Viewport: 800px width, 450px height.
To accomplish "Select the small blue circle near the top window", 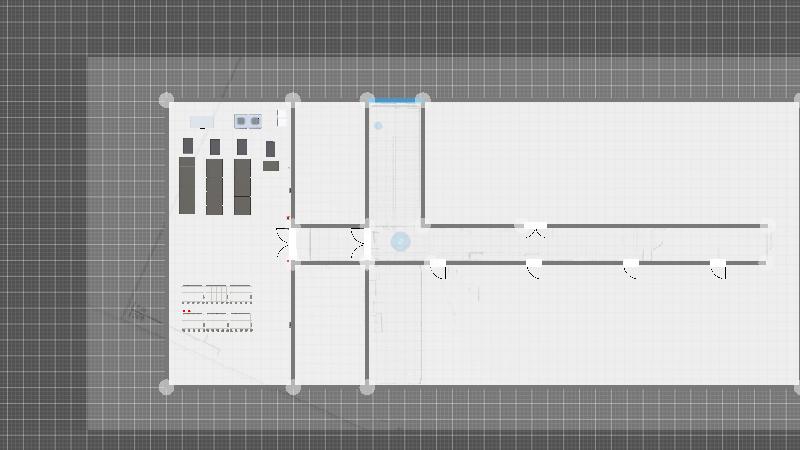I will pyautogui.click(x=378, y=126).
